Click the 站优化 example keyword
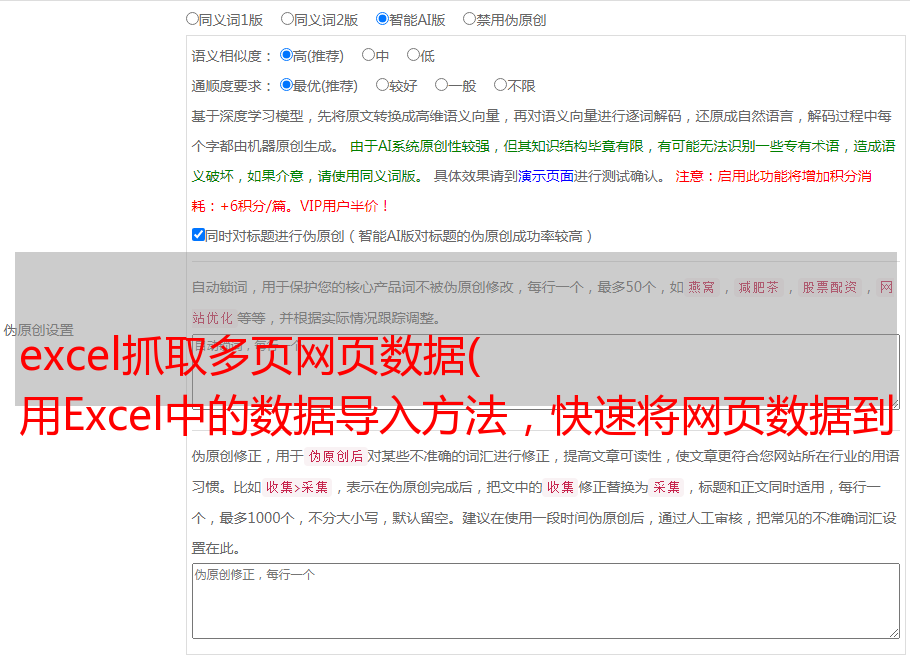The height and width of the screenshot is (658, 911). pyautogui.click(x=213, y=318)
